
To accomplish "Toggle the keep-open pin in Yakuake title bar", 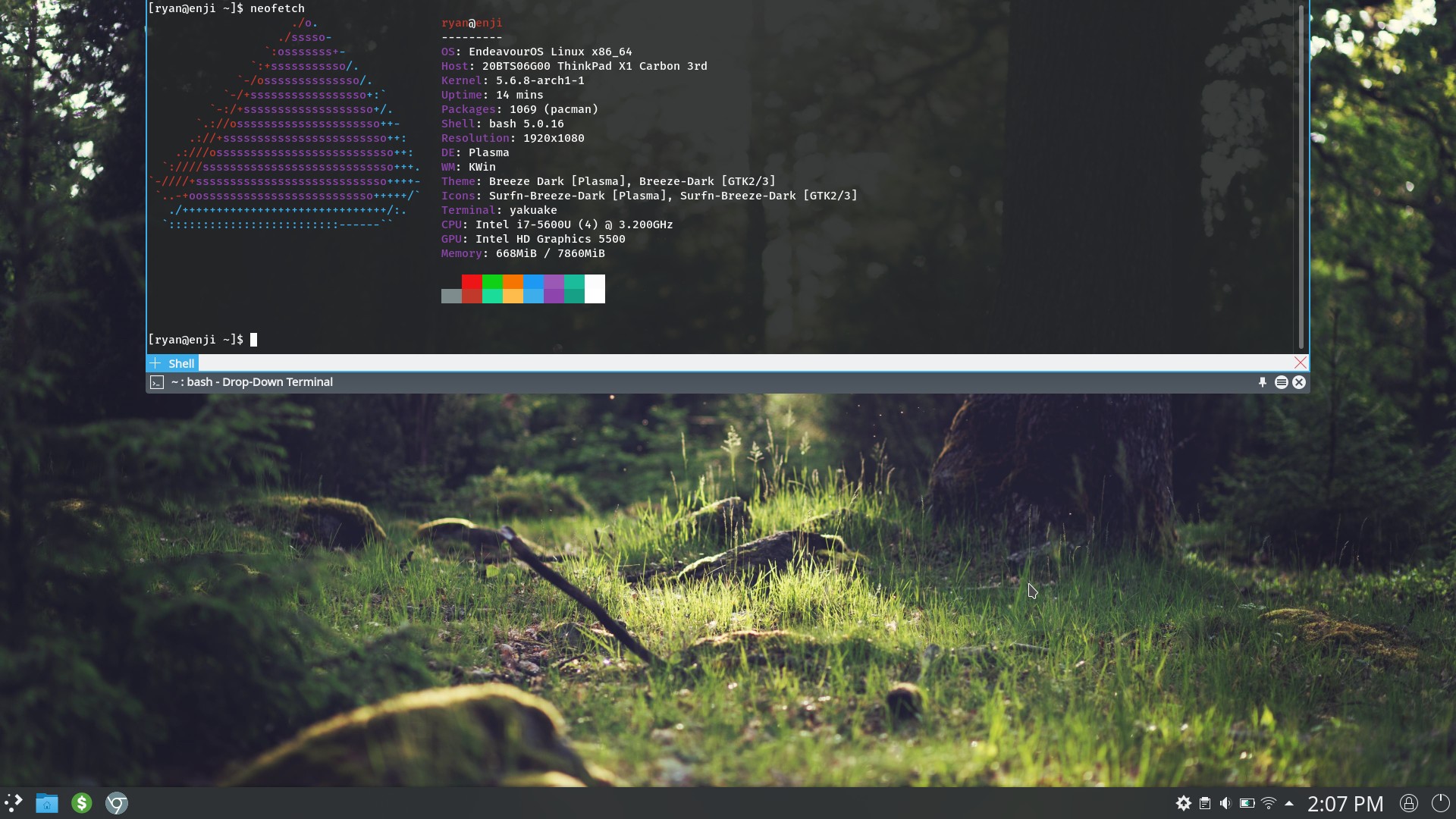I will click(1263, 382).
